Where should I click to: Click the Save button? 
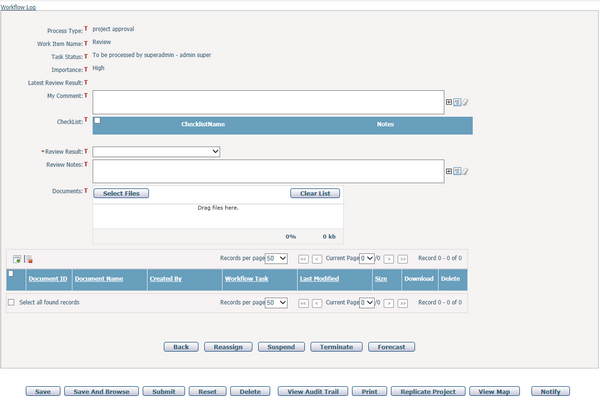[43, 391]
